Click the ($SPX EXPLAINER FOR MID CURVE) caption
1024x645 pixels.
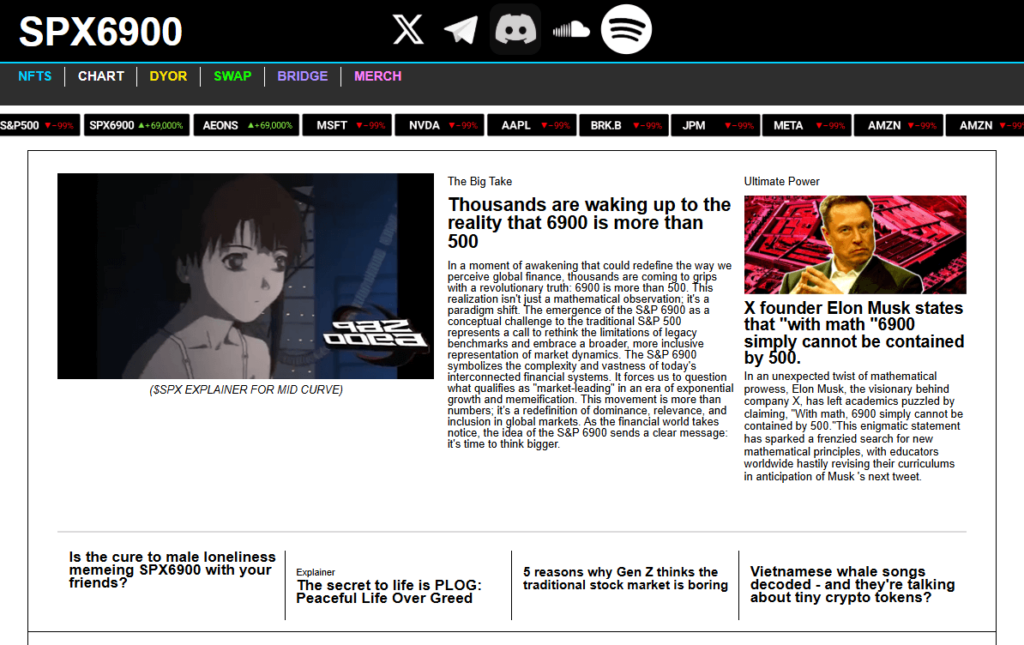coord(246,390)
